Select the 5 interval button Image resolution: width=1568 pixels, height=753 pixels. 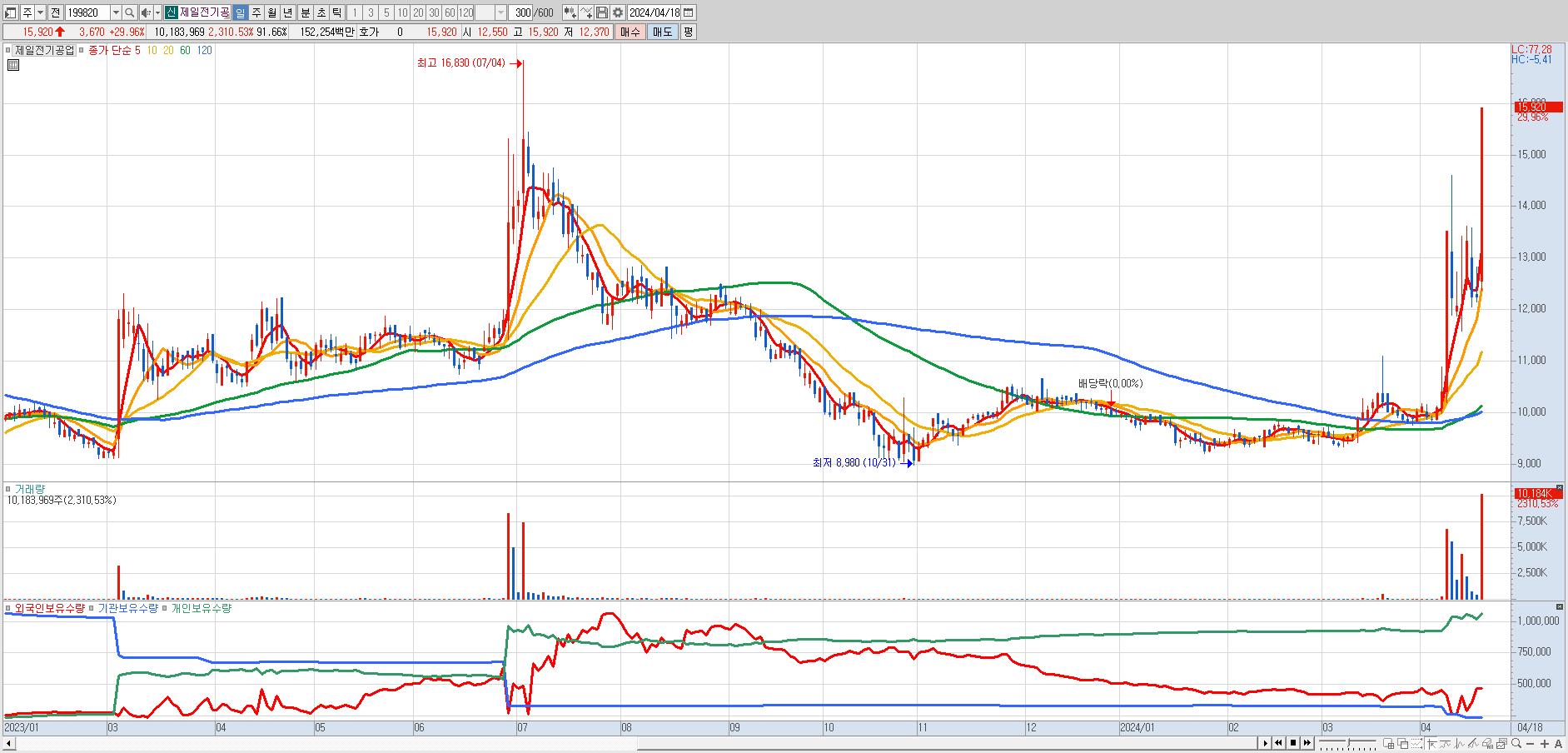(x=386, y=12)
